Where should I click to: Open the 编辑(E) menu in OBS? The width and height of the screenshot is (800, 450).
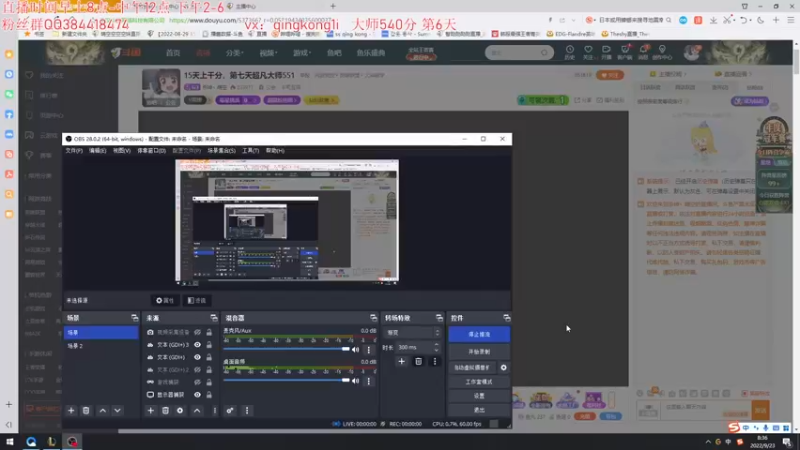97,151
